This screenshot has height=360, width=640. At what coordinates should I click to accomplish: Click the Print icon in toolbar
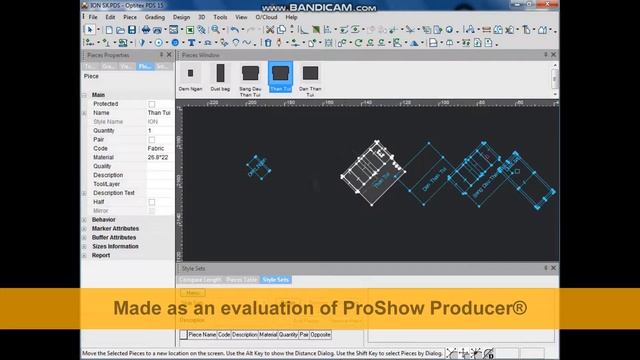coord(146,30)
